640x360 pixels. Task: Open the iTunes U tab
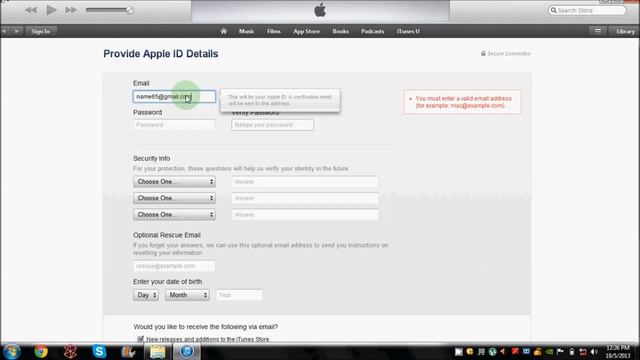[x=408, y=31]
